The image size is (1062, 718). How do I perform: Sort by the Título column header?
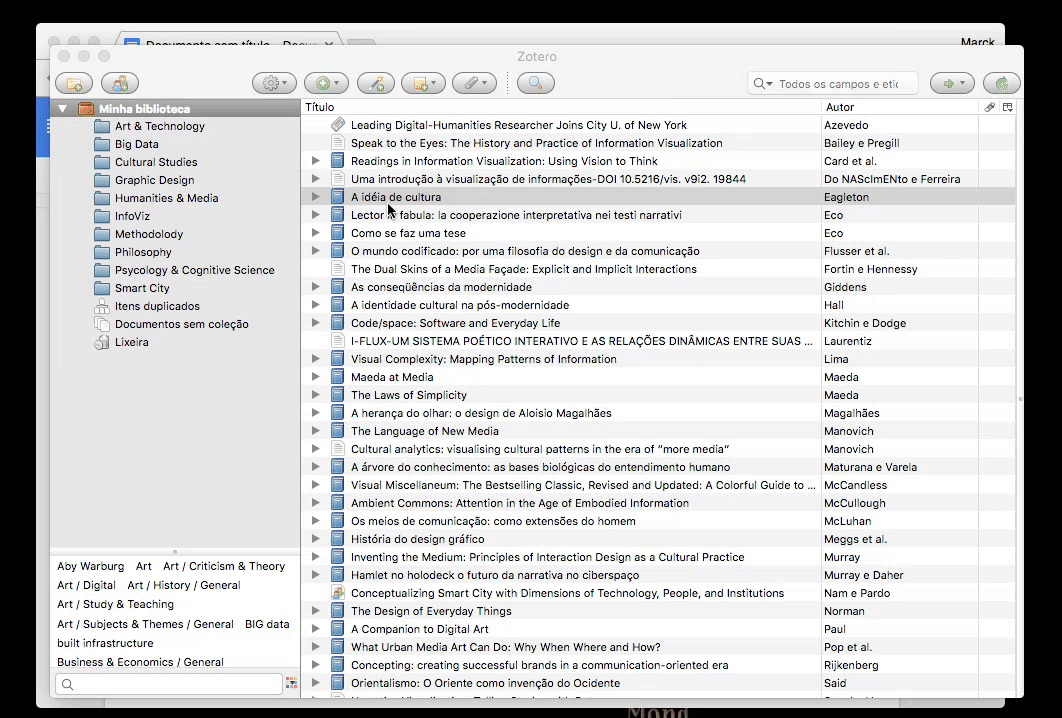pos(561,107)
